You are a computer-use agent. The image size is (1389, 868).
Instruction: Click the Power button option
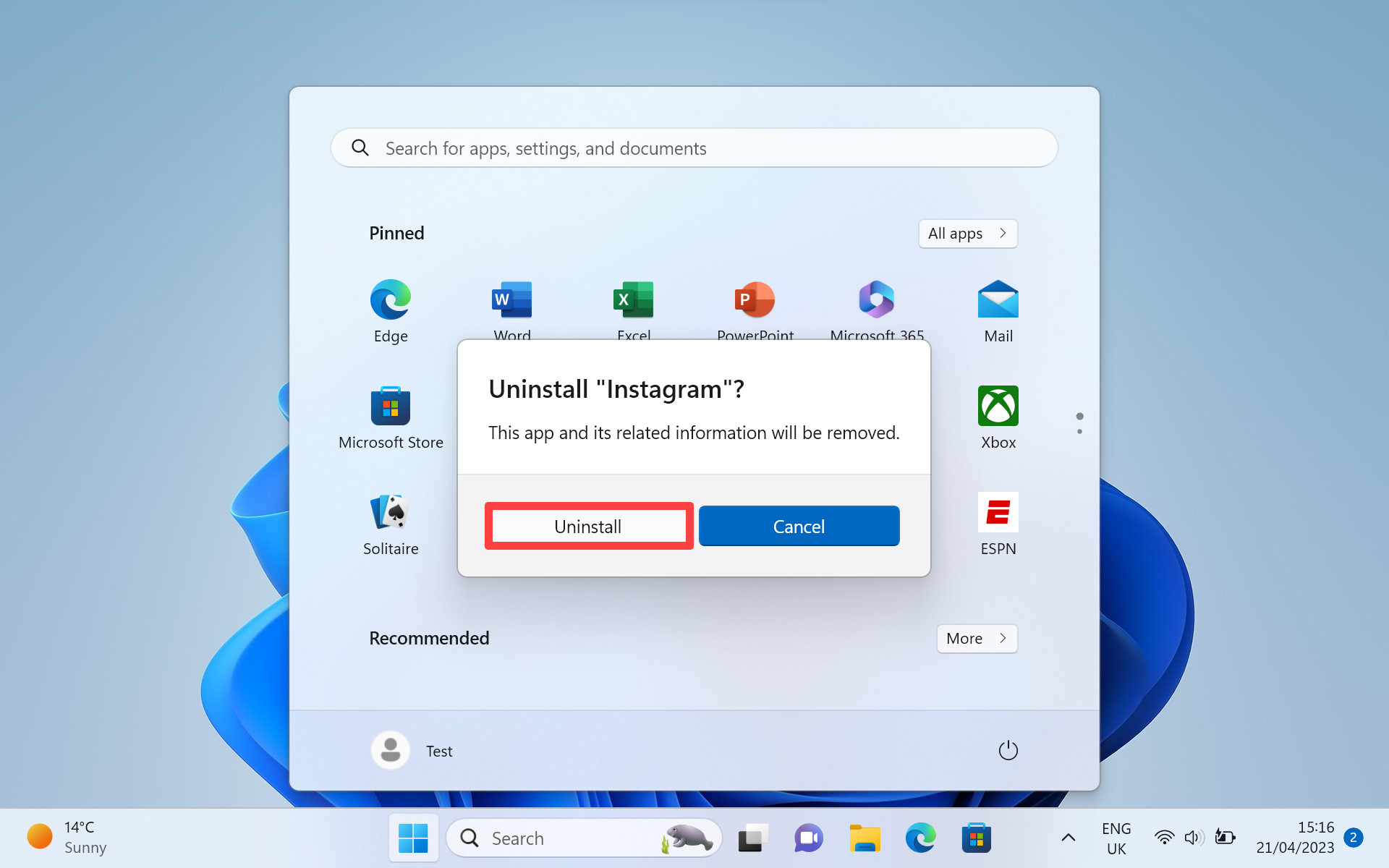pyautogui.click(x=1006, y=750)
